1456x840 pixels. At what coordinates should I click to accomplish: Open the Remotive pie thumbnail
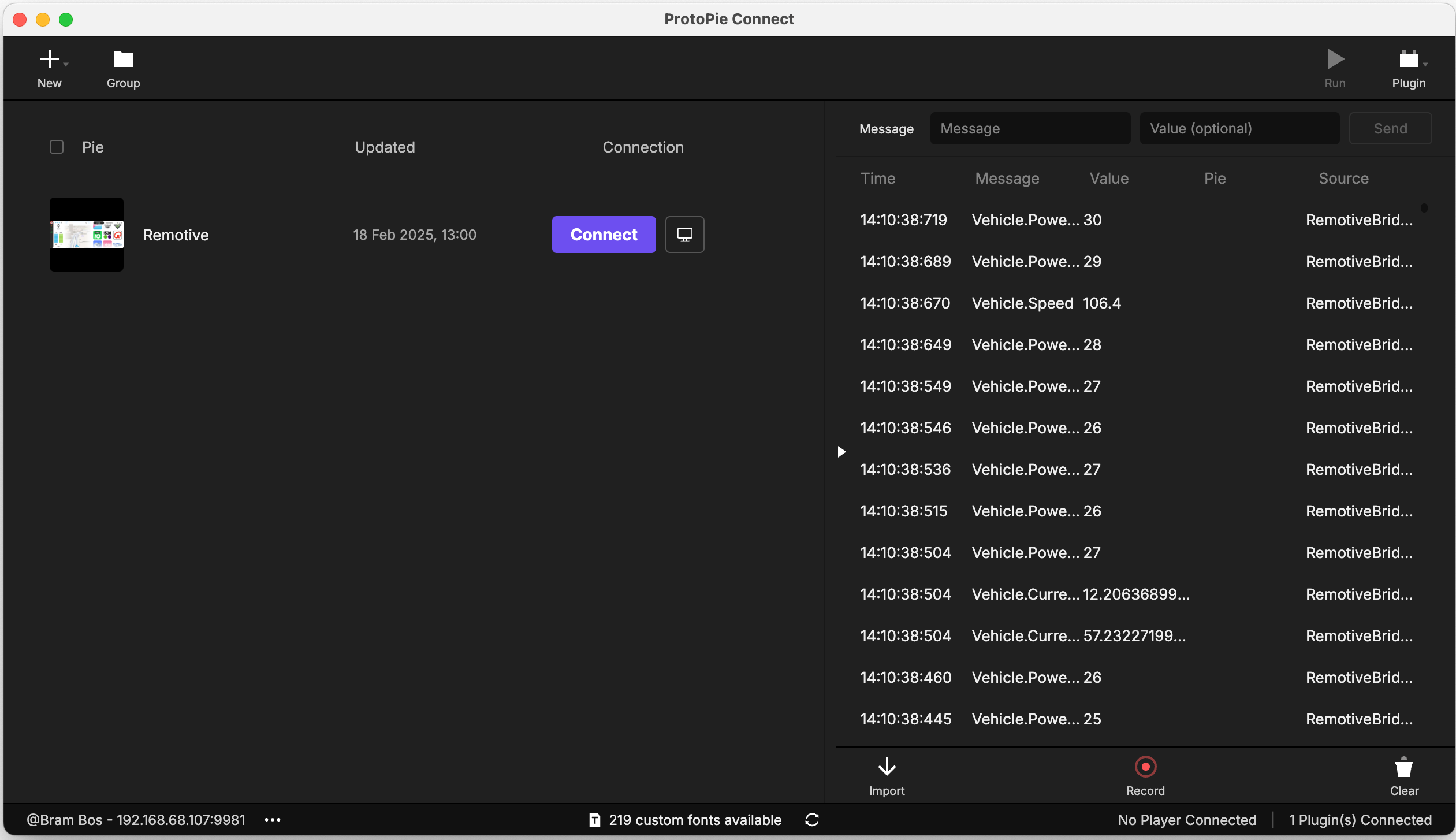click(x=87, y=235)
